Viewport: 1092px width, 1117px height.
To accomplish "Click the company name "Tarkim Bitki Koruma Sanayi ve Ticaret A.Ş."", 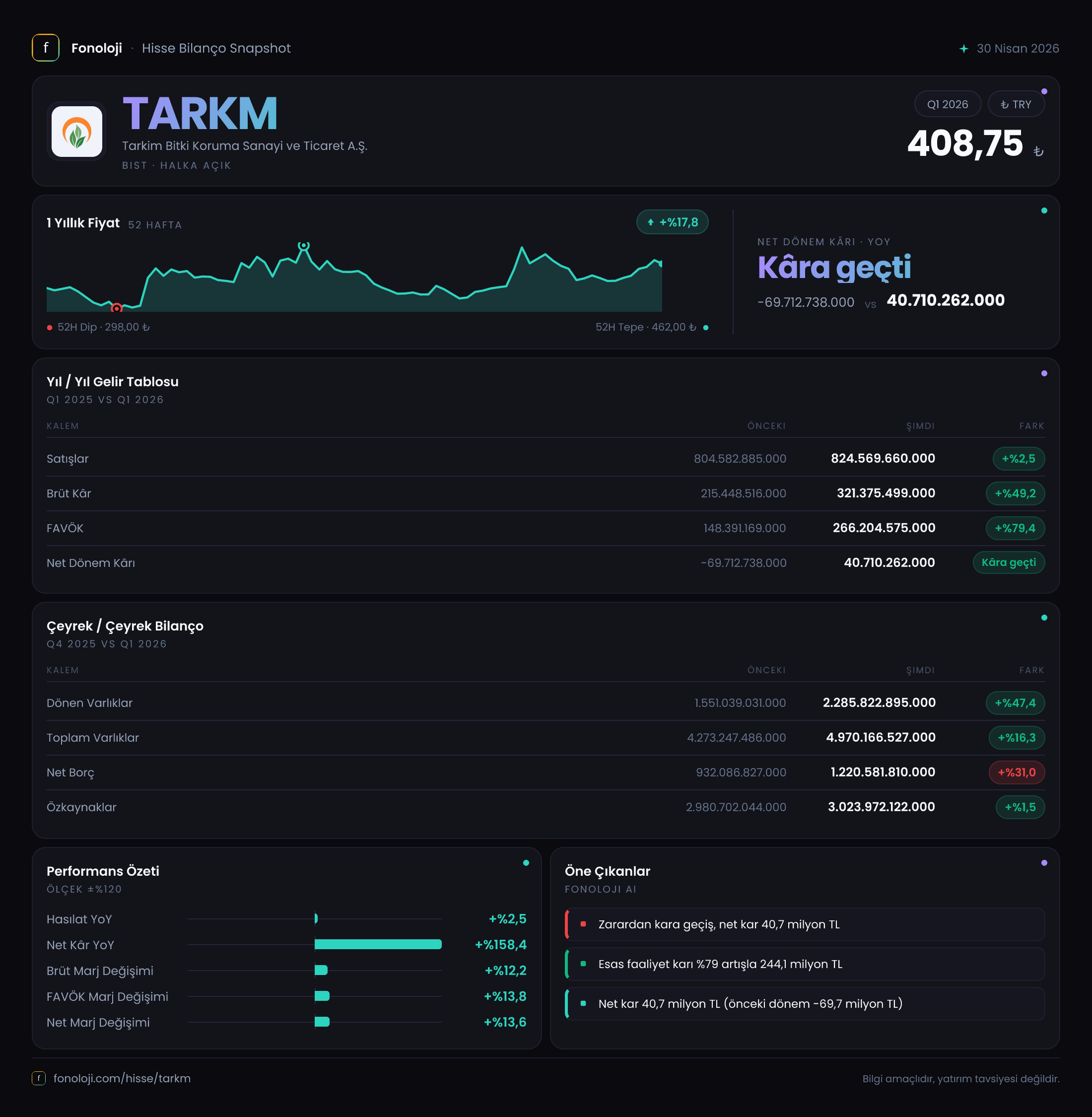I will point(244,146).
